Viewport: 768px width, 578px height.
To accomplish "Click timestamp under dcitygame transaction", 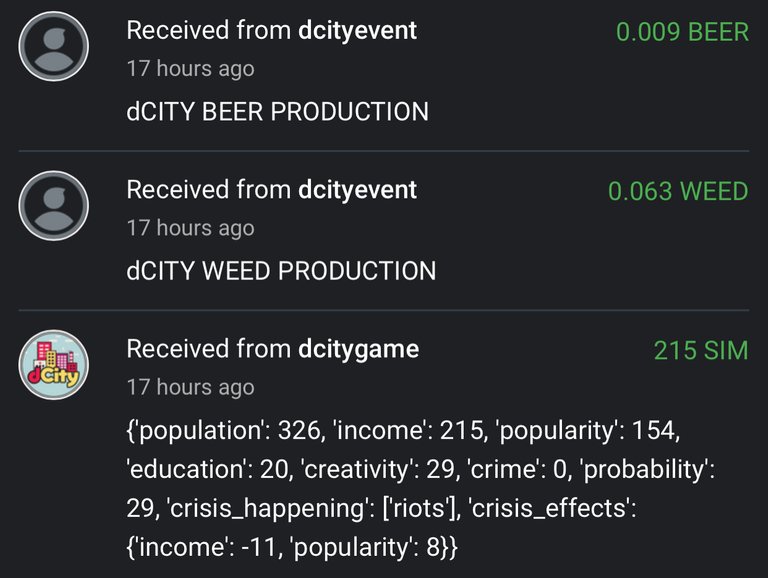I will pyautogui.click(x=191, y=387).
